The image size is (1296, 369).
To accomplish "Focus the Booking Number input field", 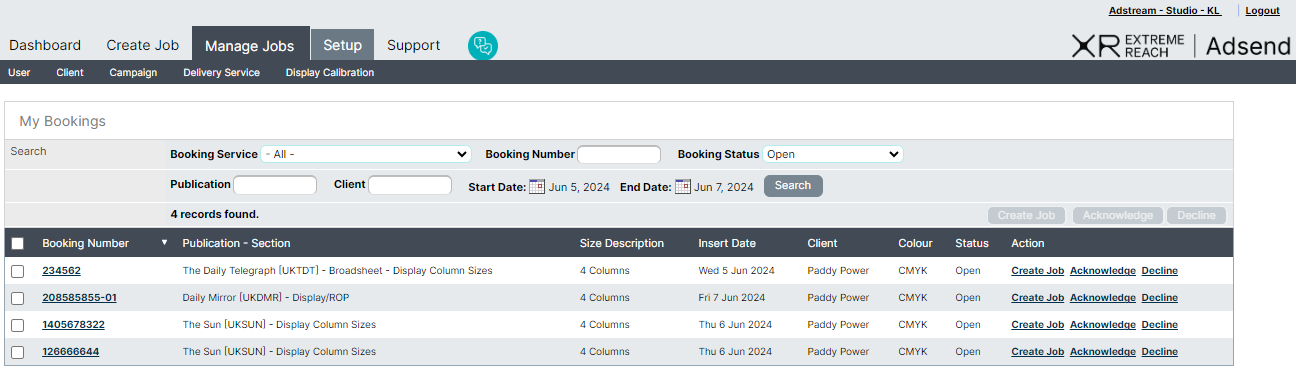I will 619,154.
